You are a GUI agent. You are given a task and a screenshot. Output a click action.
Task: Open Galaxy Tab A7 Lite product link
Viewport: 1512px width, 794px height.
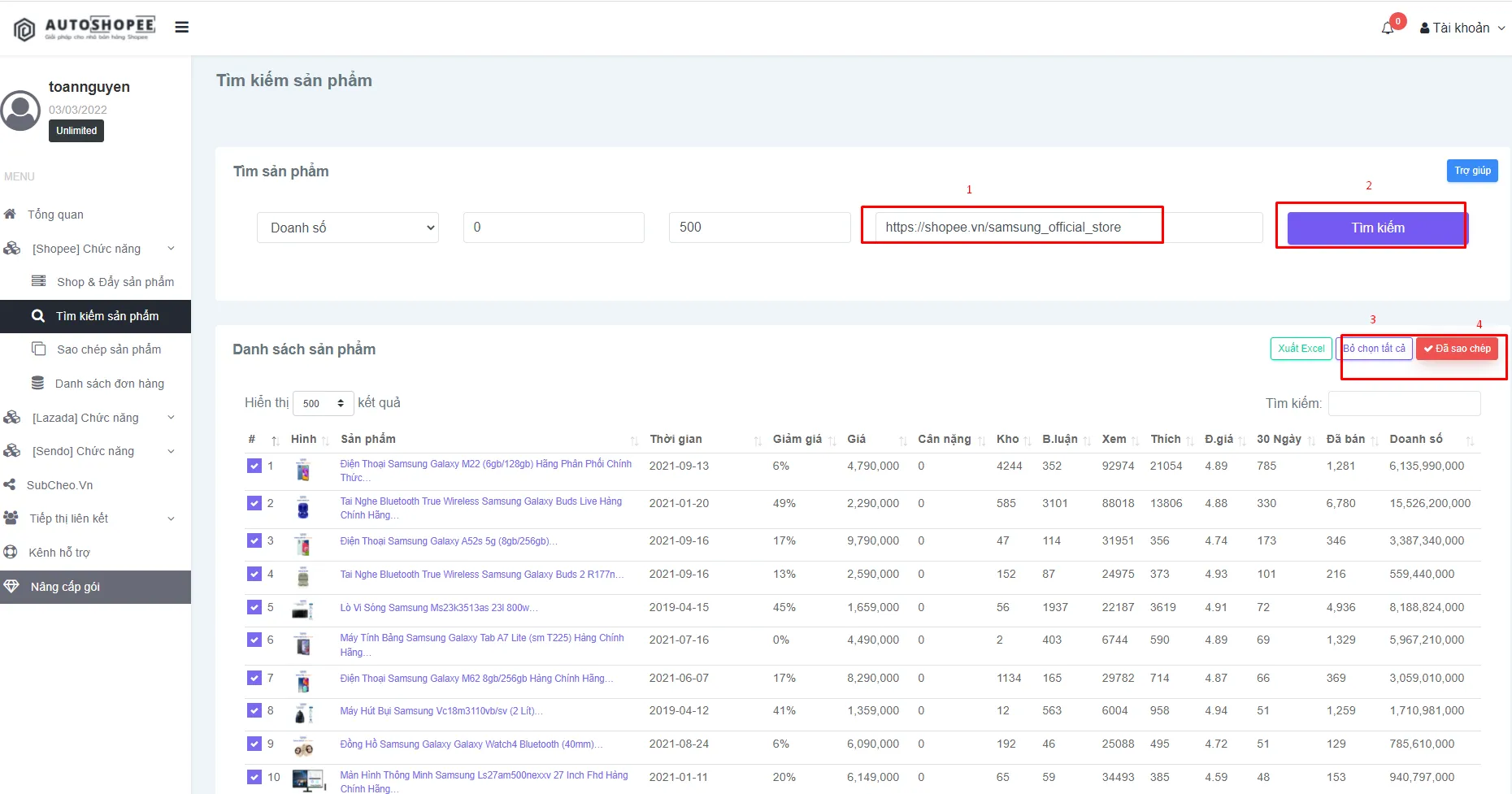click(x=481, y=645)
